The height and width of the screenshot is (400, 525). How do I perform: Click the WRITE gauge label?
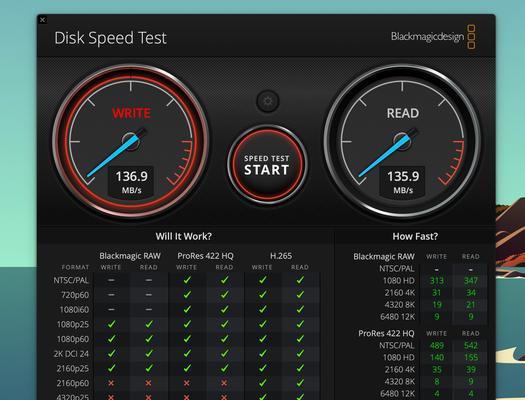131,113
